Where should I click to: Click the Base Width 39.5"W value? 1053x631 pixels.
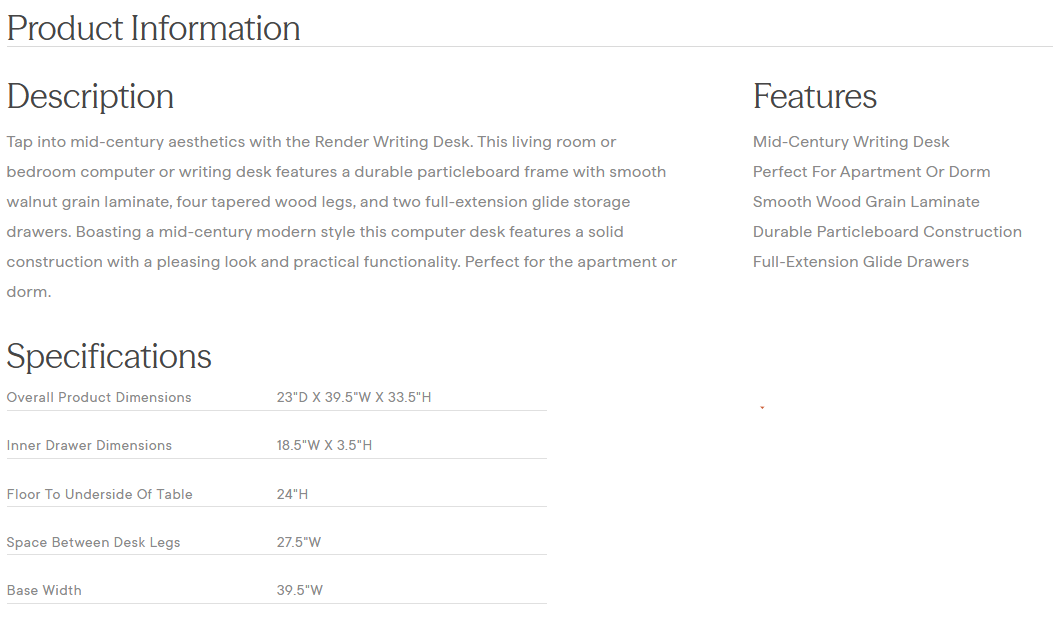pos(300,590)
